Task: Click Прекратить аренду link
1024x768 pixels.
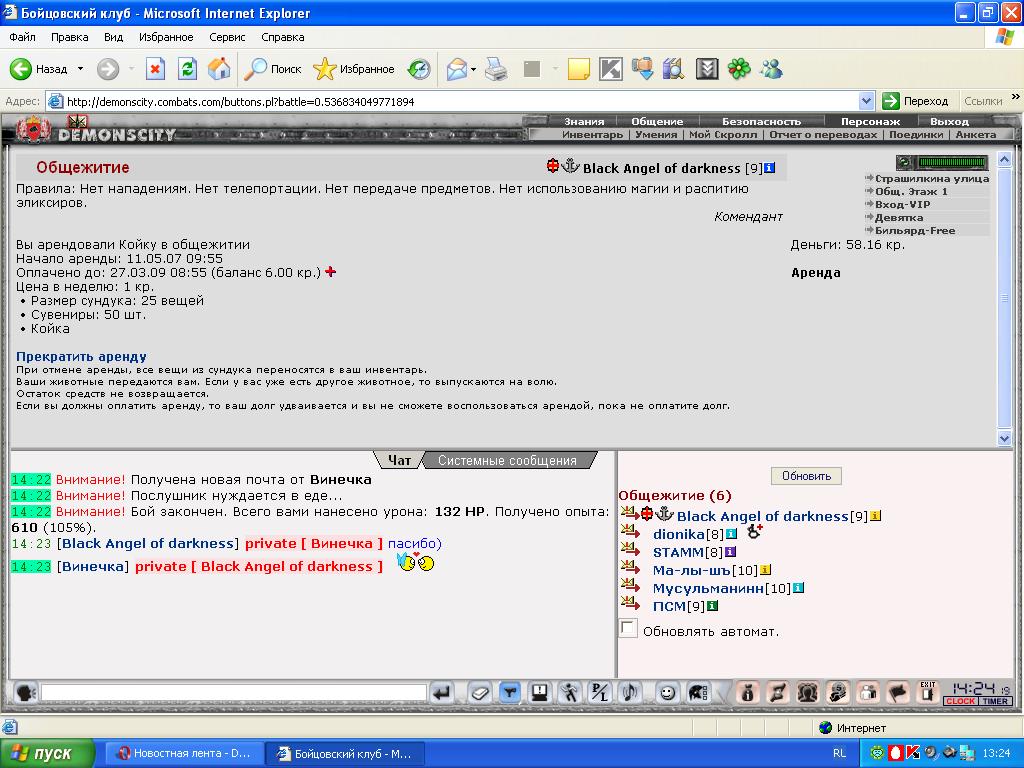Action: click(x=81, y=357)
